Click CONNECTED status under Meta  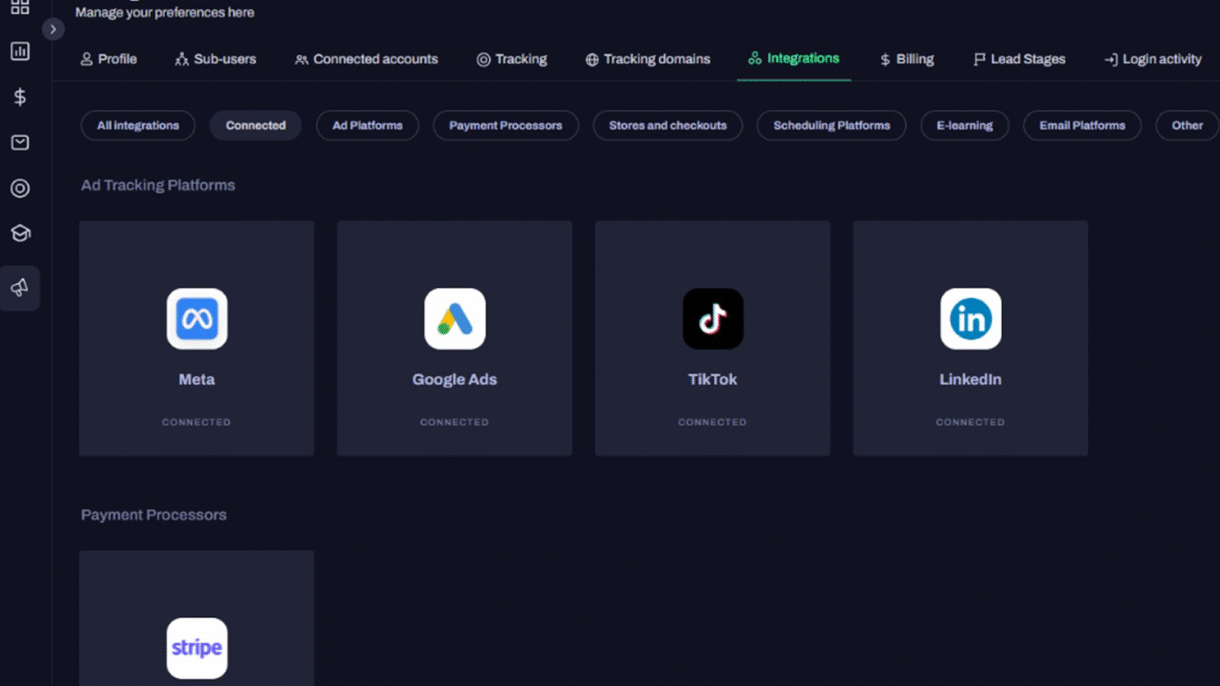[x=197, y=422]
